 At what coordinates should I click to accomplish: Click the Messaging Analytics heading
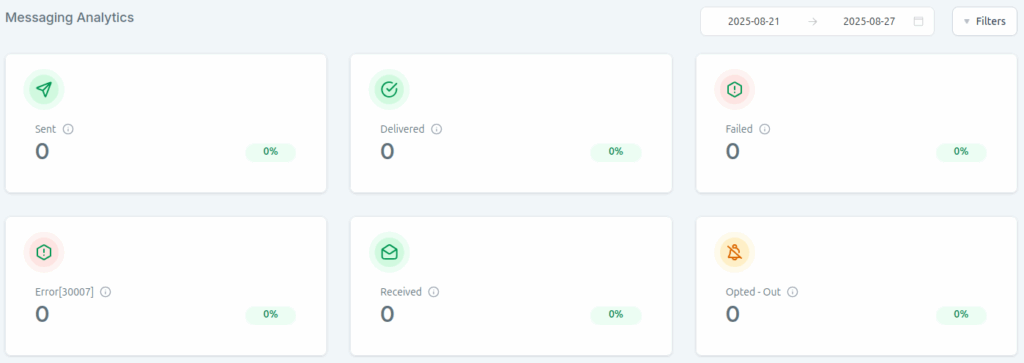[70, 18]
